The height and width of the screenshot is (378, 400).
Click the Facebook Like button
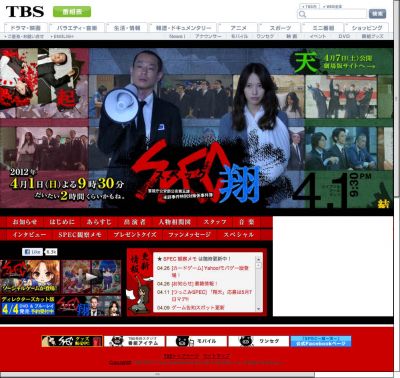click(x=32, y=252)
